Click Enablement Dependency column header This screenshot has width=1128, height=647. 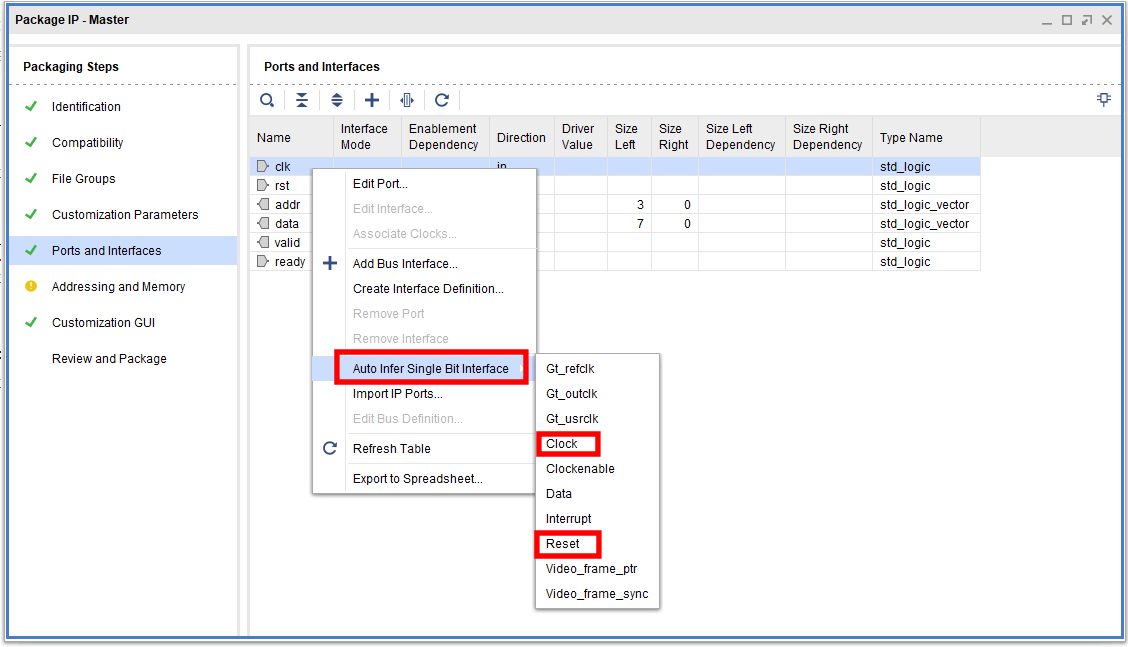(x=445, y=137)
